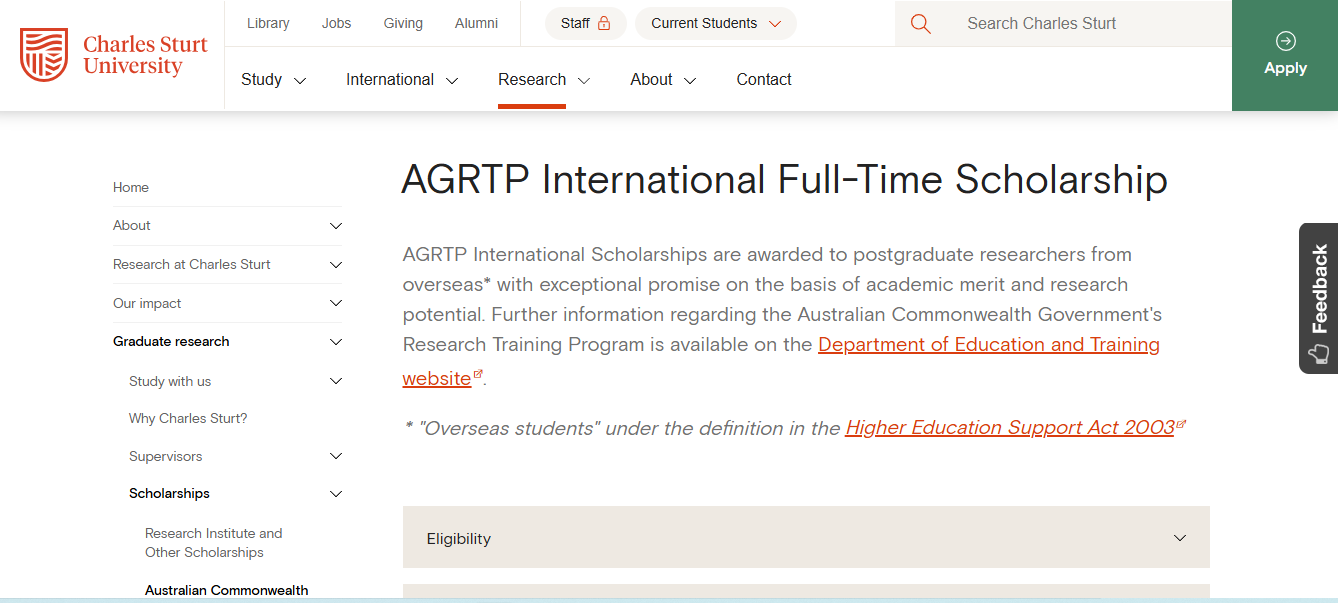Expand the Our impact chevron

tap(336, 303)
